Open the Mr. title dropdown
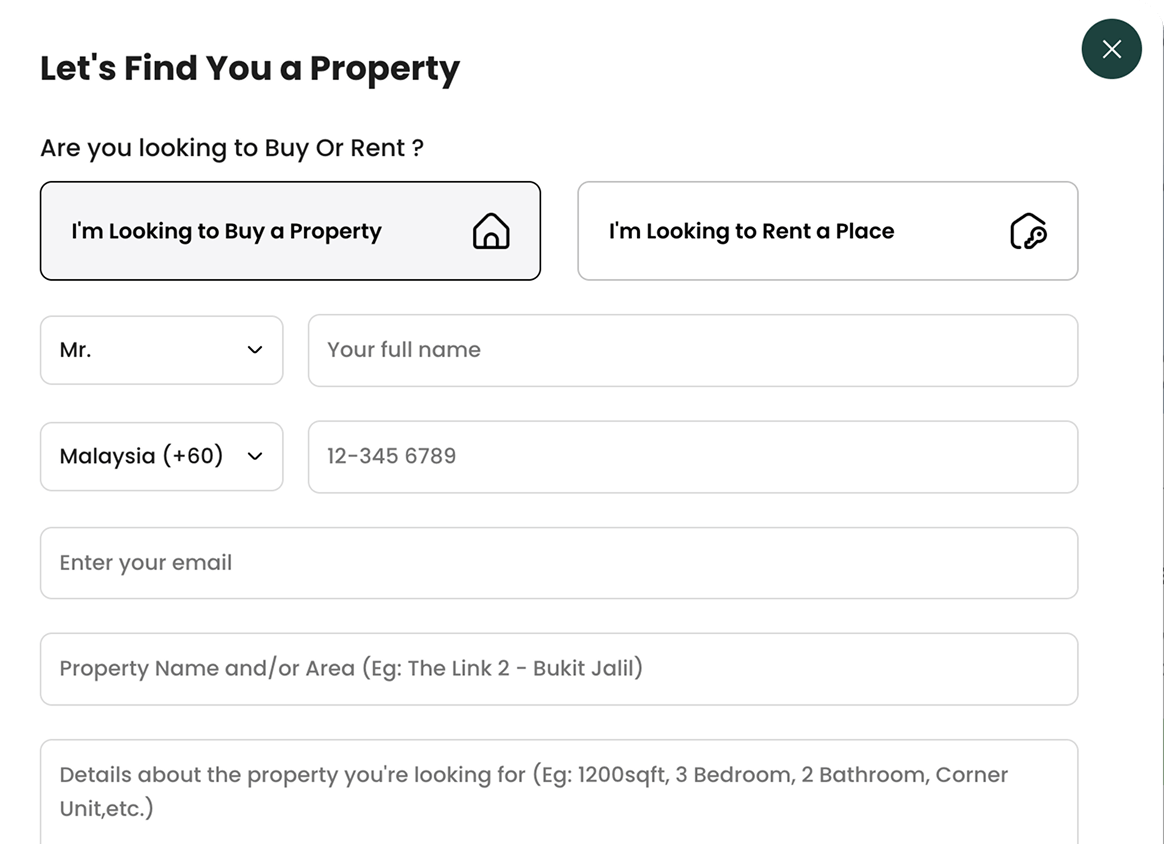 (161, 350)
